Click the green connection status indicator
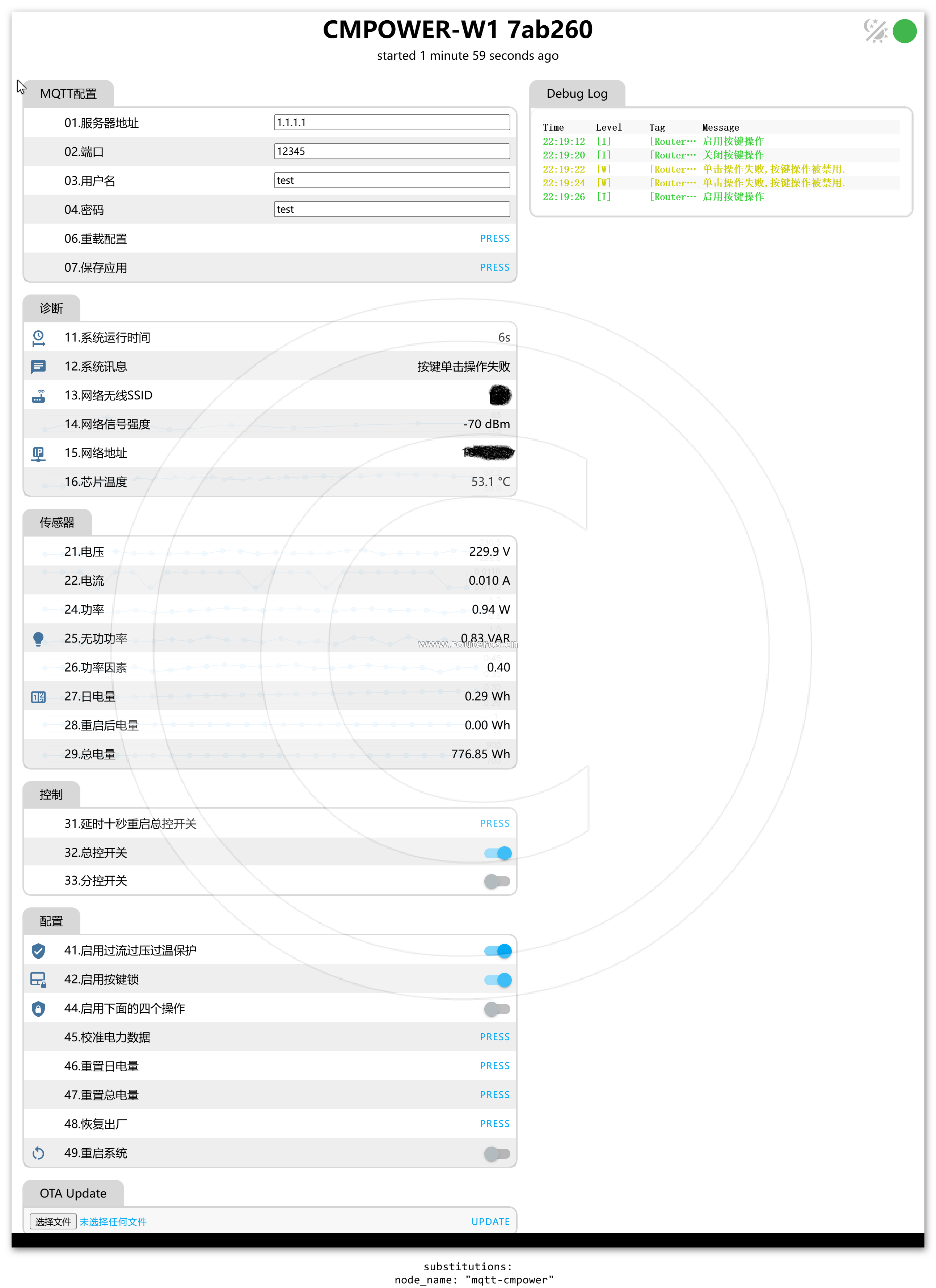 coord(904,31)
